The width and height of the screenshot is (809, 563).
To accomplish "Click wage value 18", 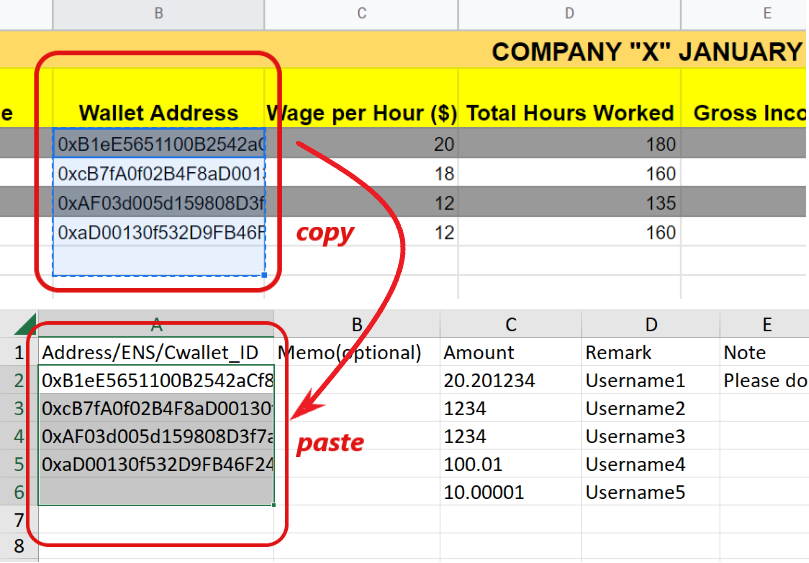I will (x=361, y=172).
